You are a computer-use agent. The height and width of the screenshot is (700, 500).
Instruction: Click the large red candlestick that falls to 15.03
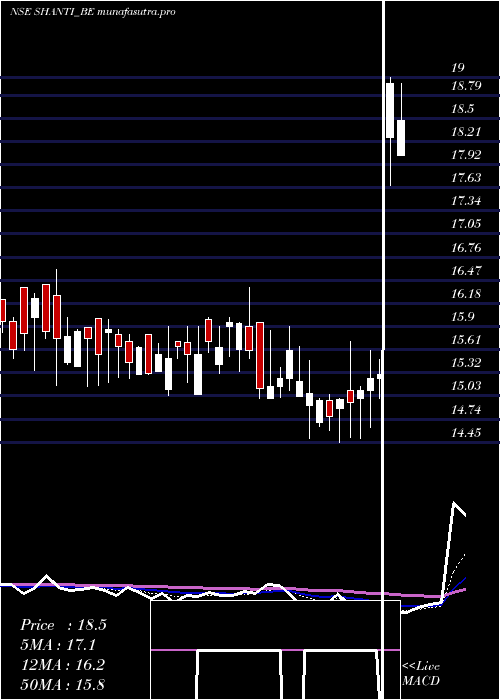[x=260, y=355]
